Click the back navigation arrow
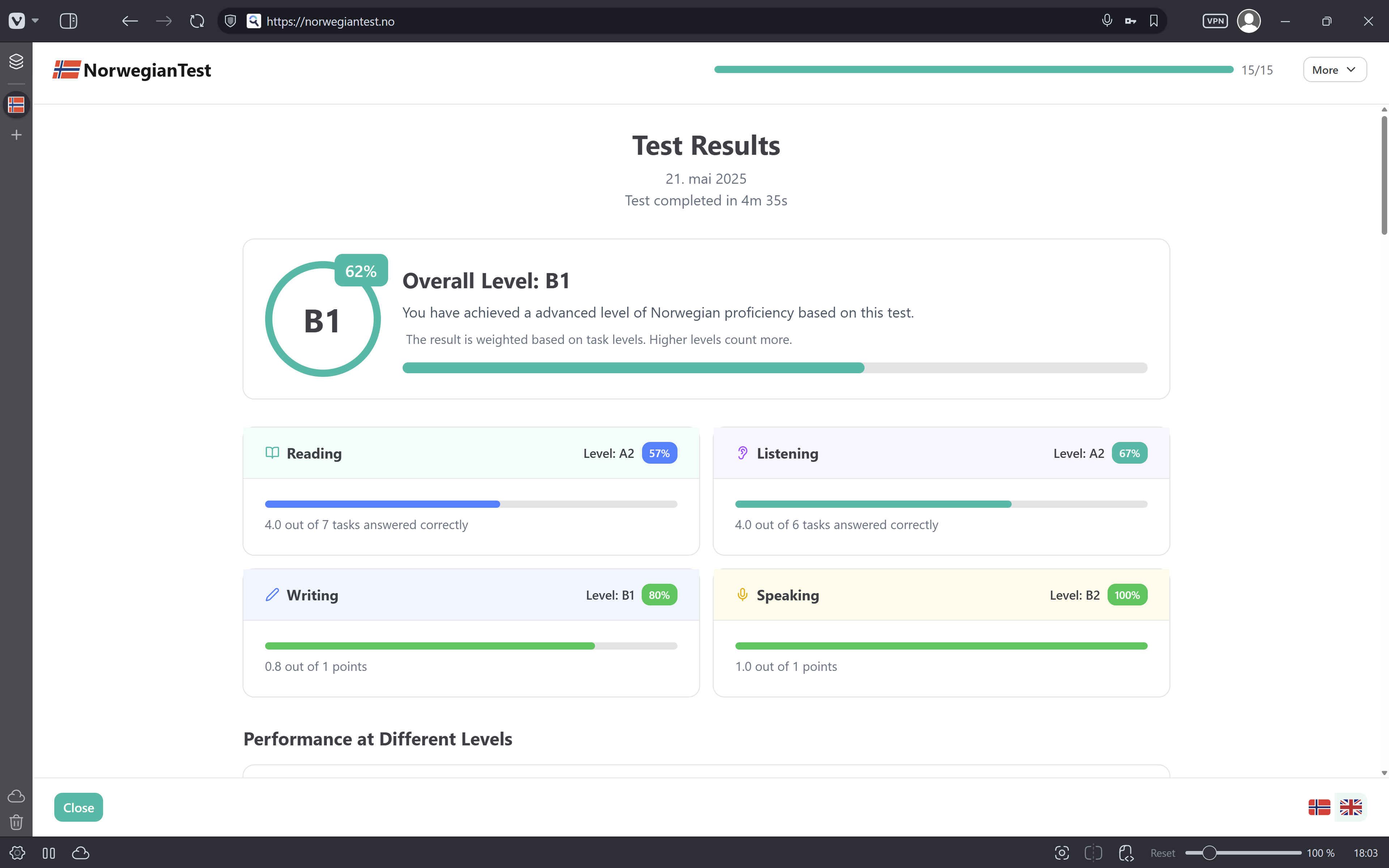The image size is (1389, 868). (x=130, y=21)
